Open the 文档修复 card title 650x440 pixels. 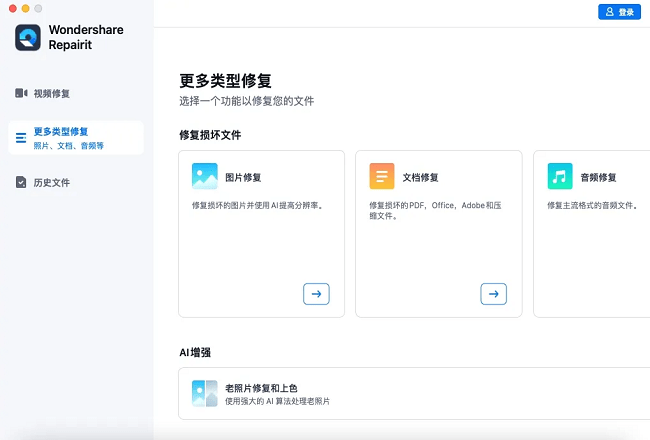click(420, 178)
